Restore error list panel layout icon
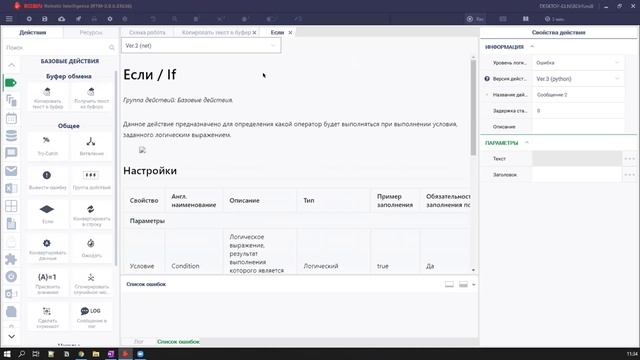Image resolution: width=640 pixels, height=360 pixels. [x=449, y=284]
